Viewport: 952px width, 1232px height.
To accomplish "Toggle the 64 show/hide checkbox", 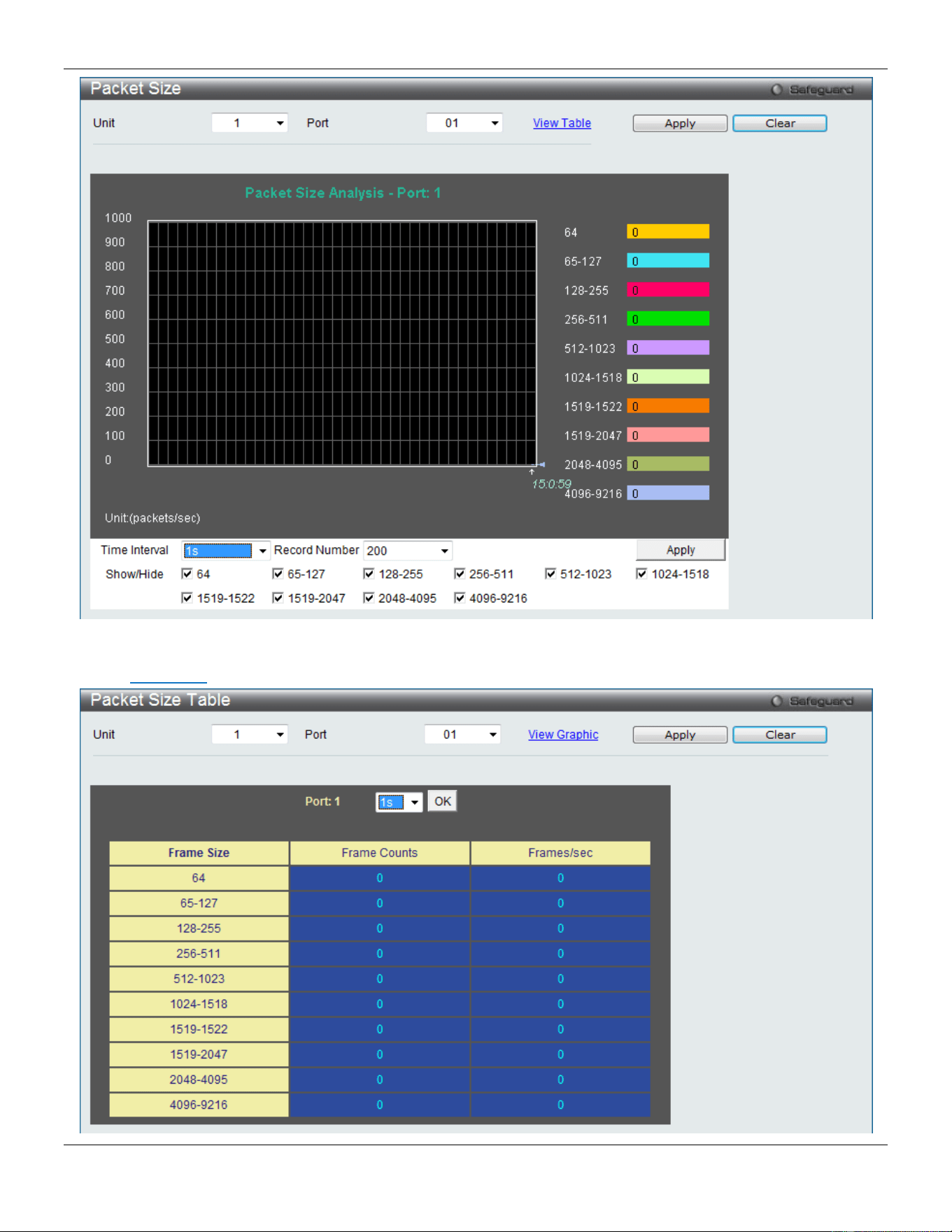I will tap(187, 574).
